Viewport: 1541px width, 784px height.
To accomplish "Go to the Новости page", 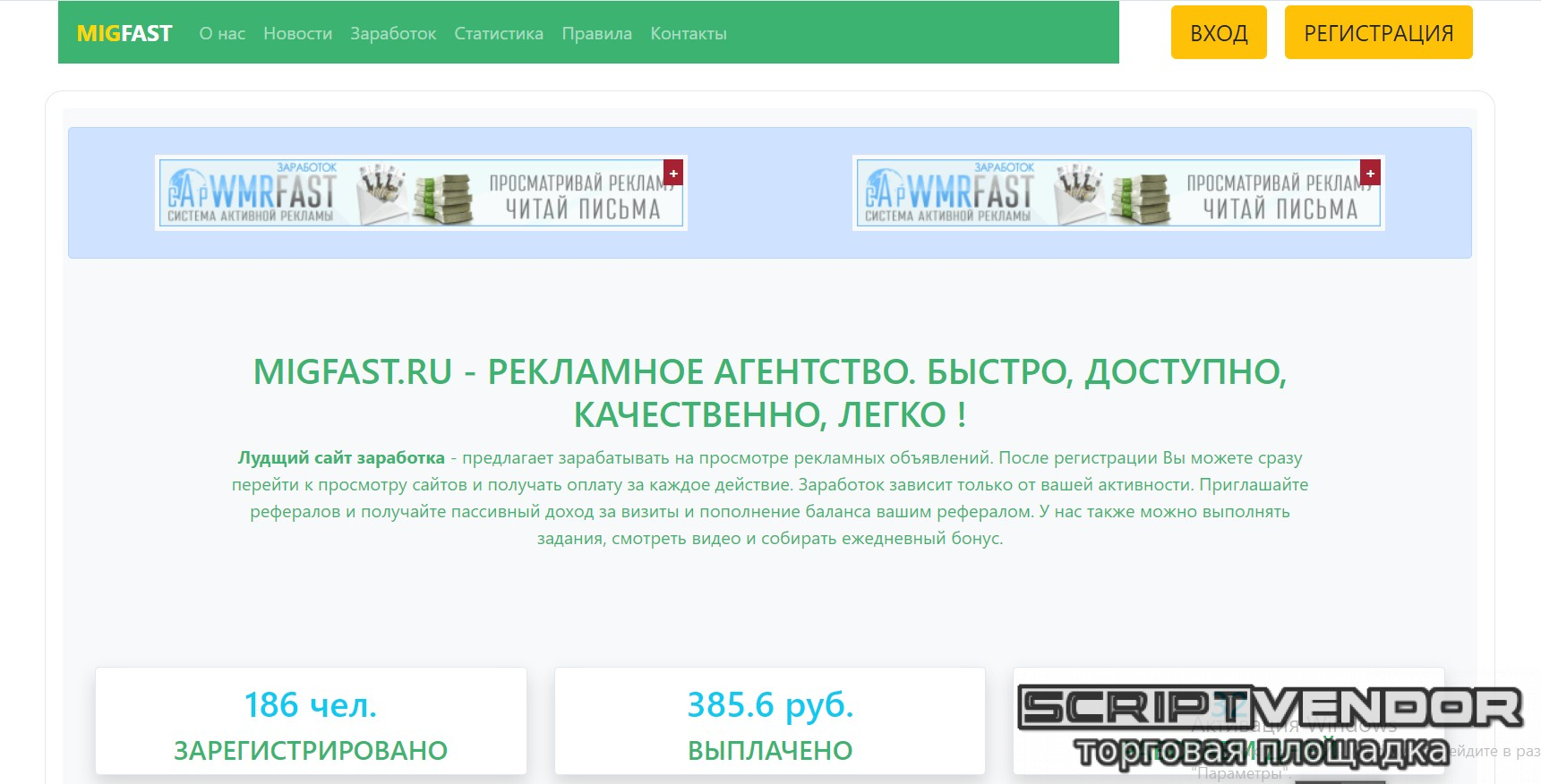I will 297,33.
